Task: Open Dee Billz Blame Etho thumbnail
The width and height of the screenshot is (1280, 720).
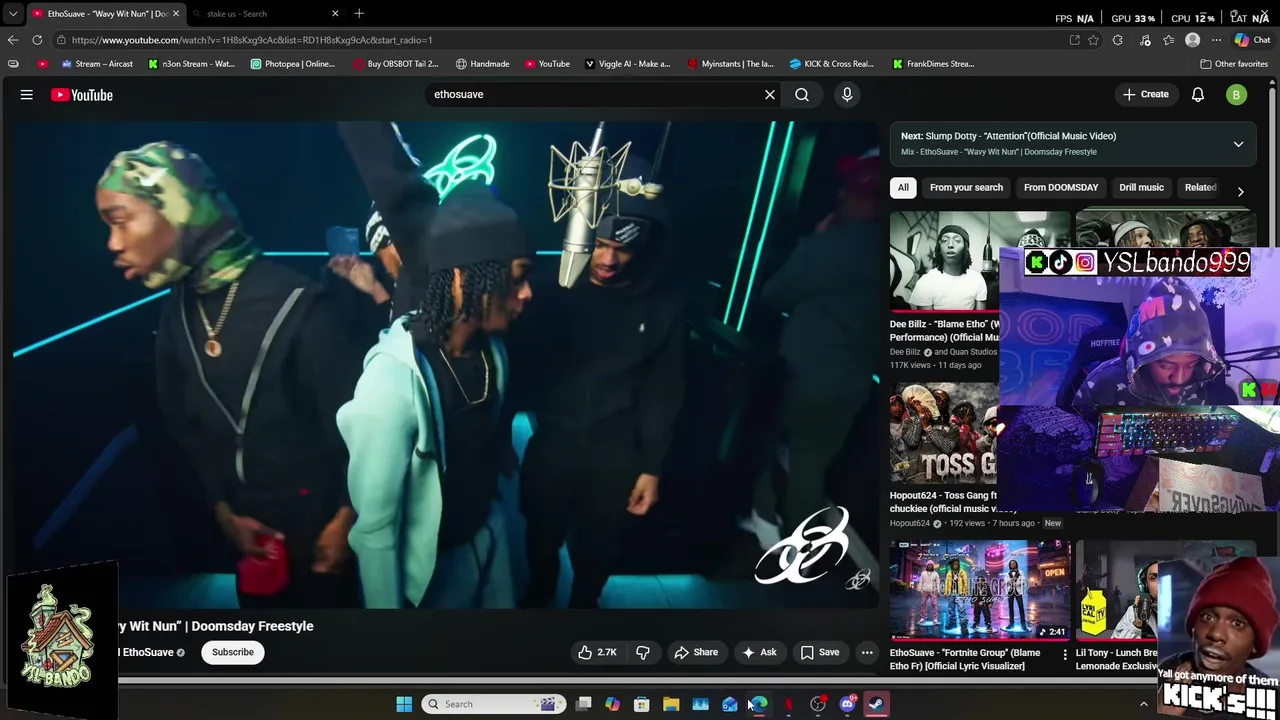Action: point(944,262)
